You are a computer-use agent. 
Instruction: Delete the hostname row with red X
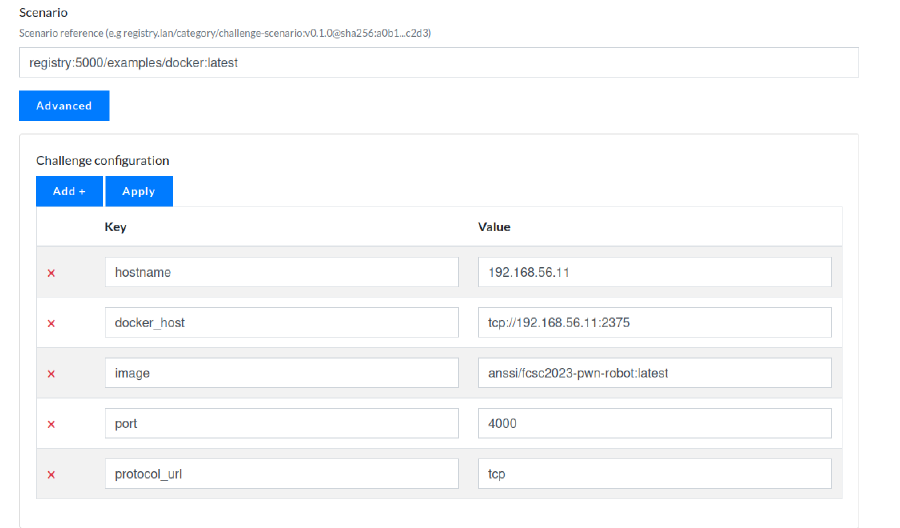[x=51, y=273]
